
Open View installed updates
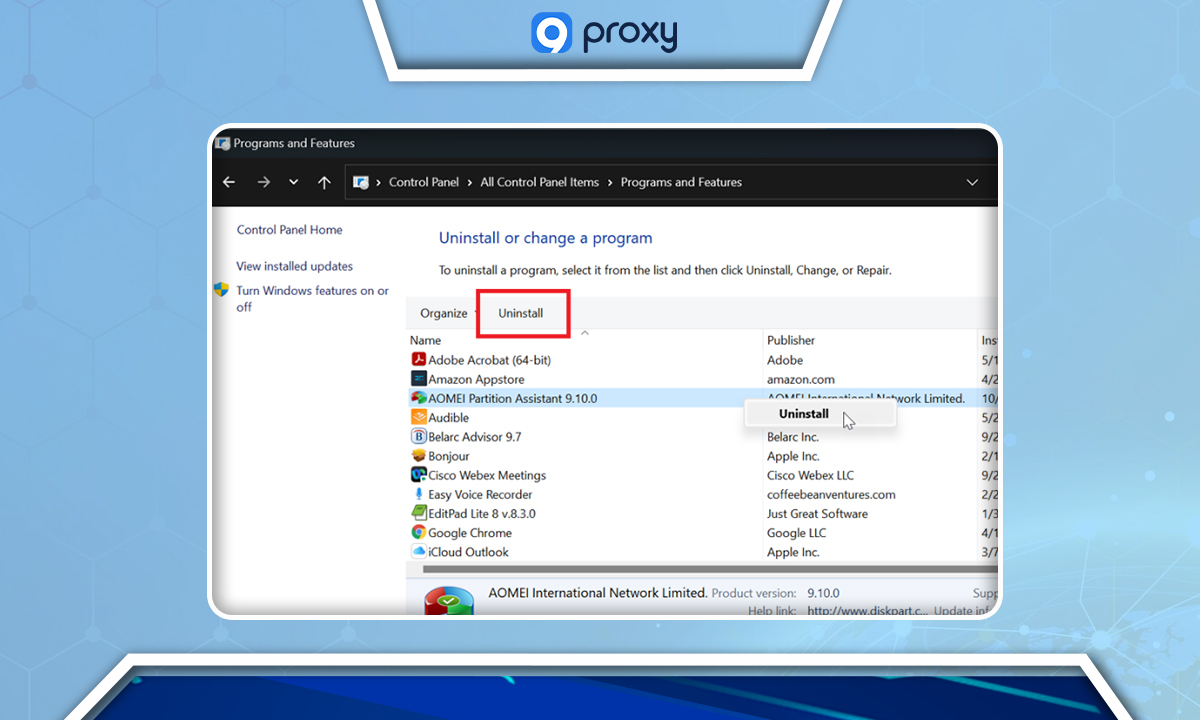click(x=294, y=266)
